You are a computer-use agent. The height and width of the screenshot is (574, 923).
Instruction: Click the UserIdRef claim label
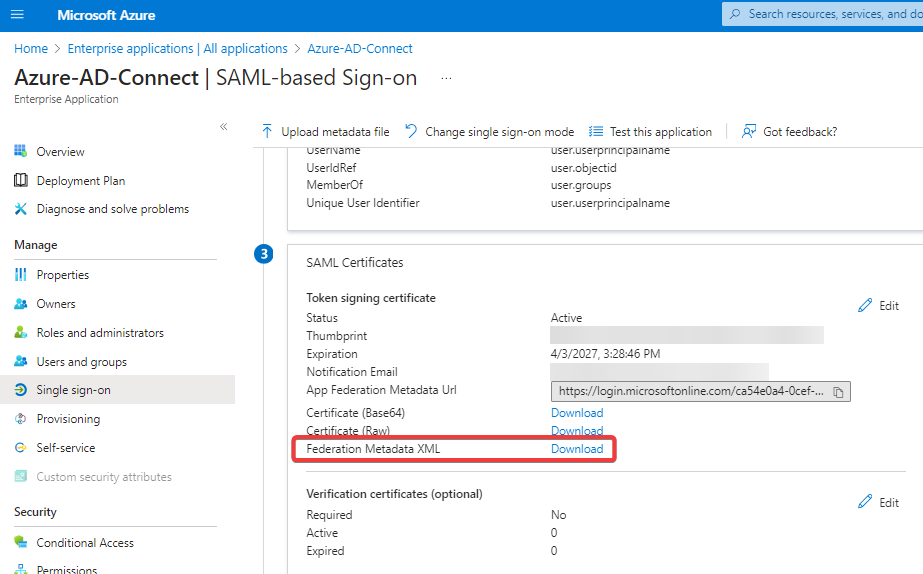click(x=331, y=168)
